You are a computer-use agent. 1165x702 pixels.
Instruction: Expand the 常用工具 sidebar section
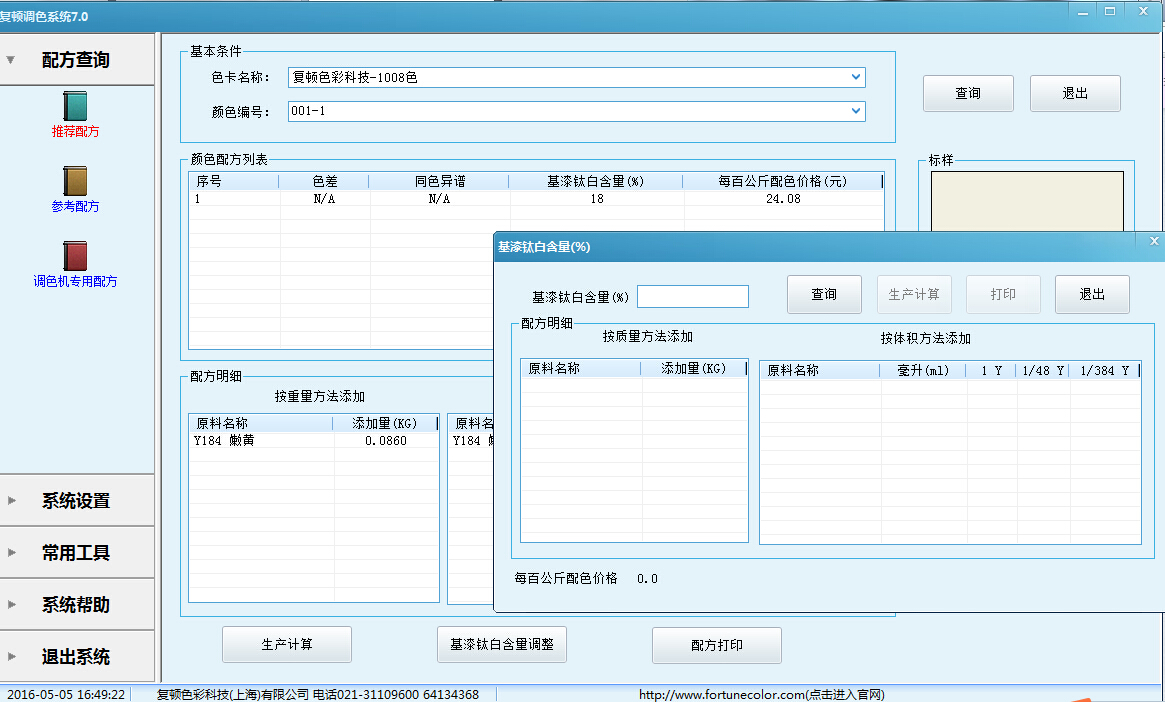[77, 553]
